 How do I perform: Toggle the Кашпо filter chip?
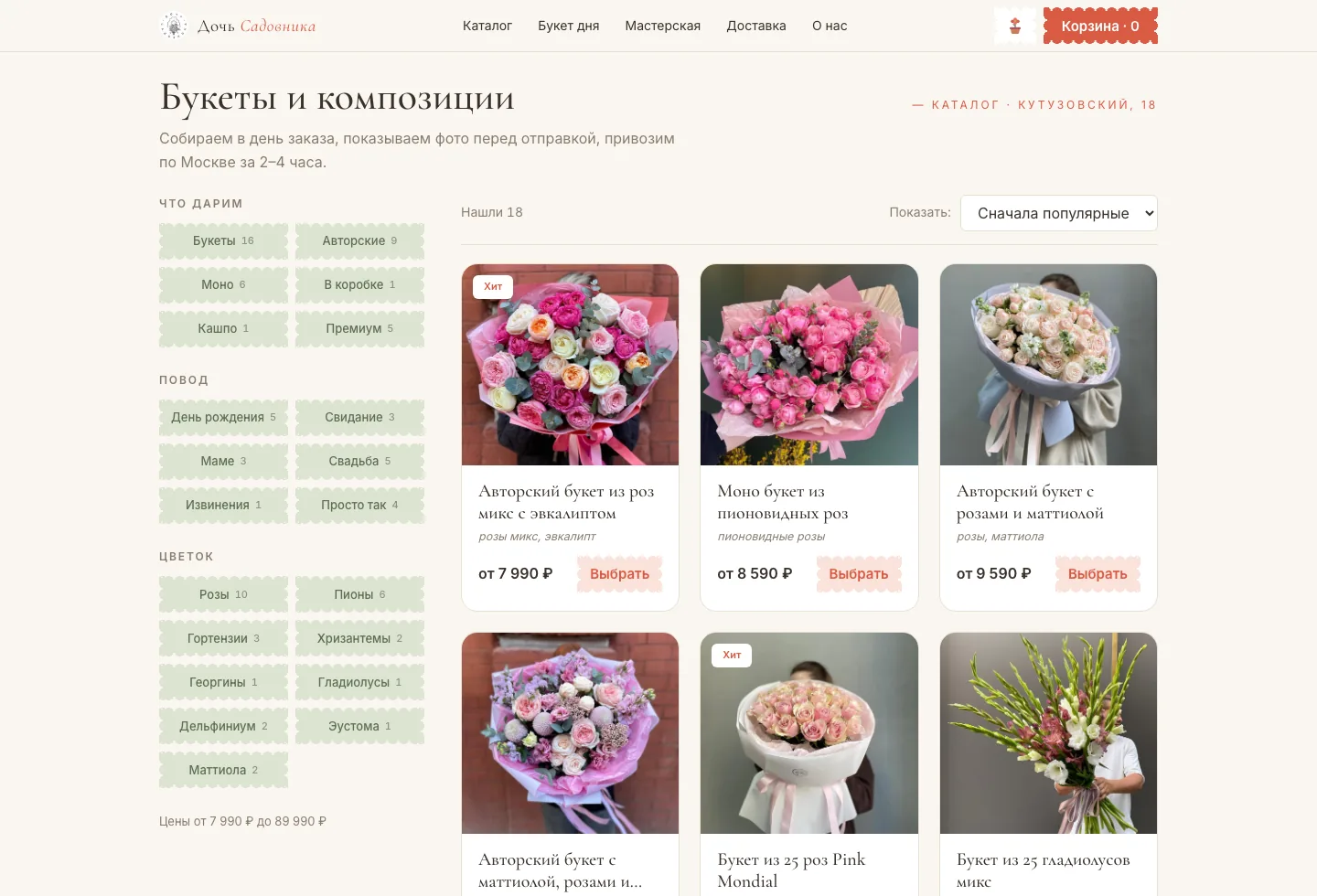(x=223, y=328)
